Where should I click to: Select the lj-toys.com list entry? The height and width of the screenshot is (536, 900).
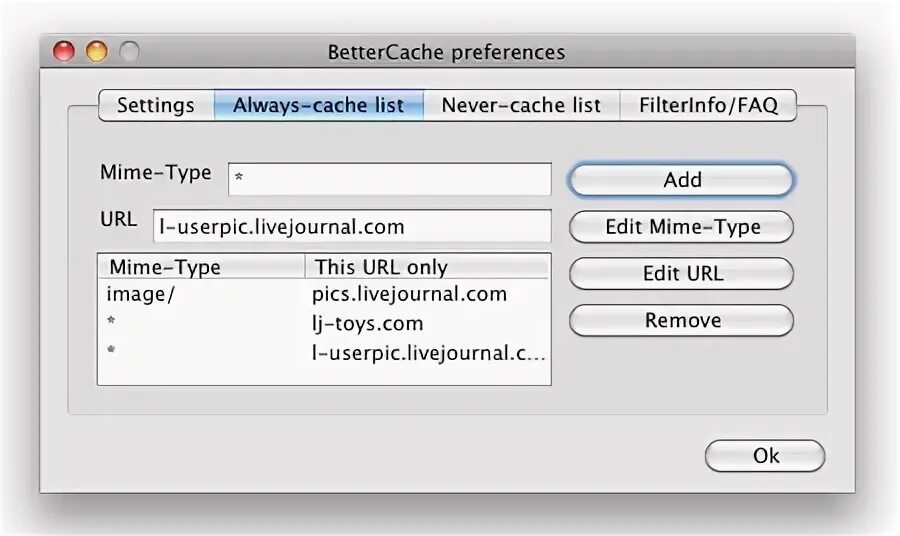tap(367, 323)
